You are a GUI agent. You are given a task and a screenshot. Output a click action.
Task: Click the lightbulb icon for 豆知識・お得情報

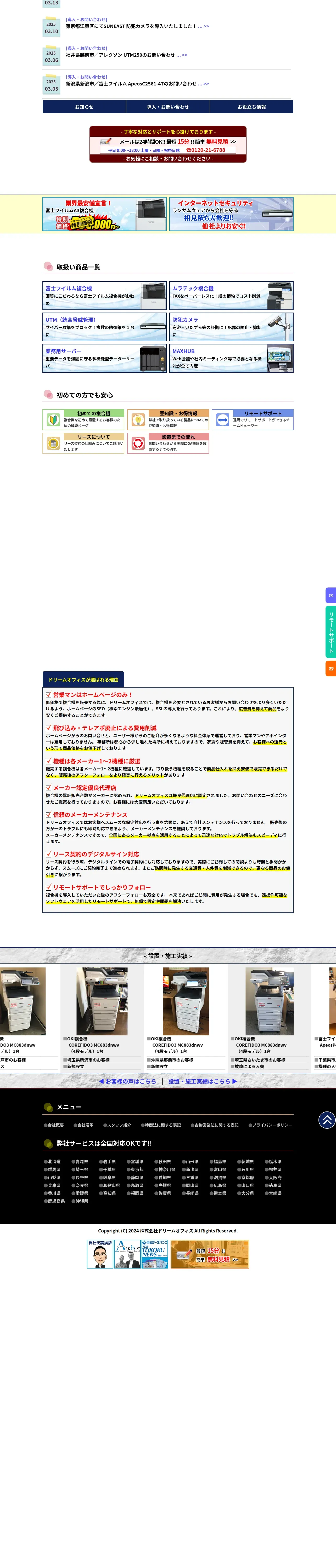pos(138,420)
